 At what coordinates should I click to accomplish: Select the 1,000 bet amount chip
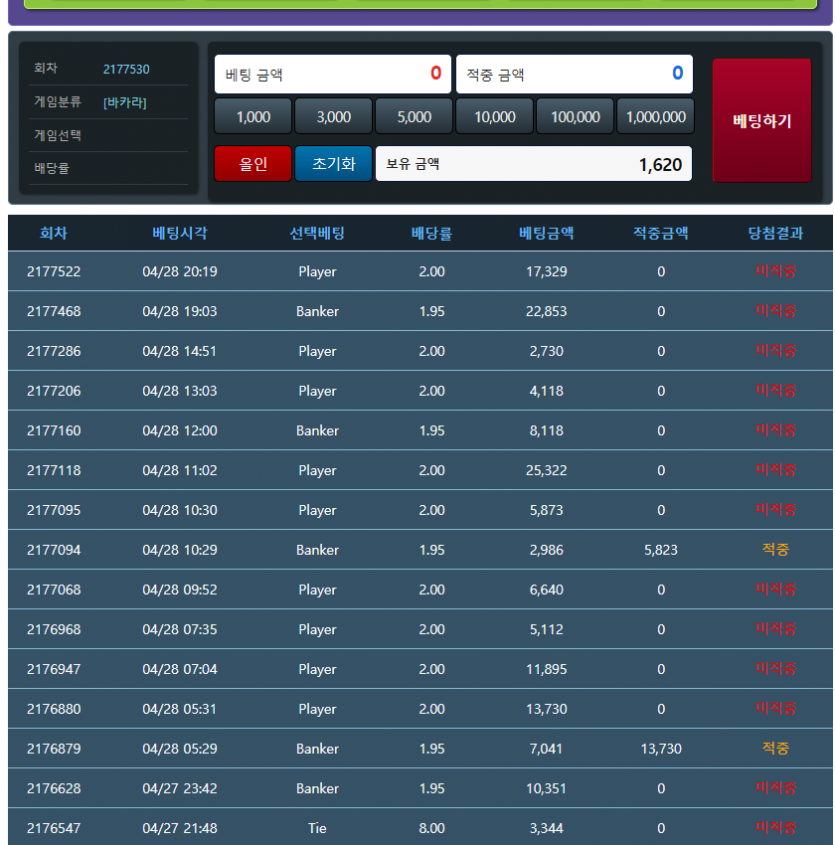(x=253, y=117)
